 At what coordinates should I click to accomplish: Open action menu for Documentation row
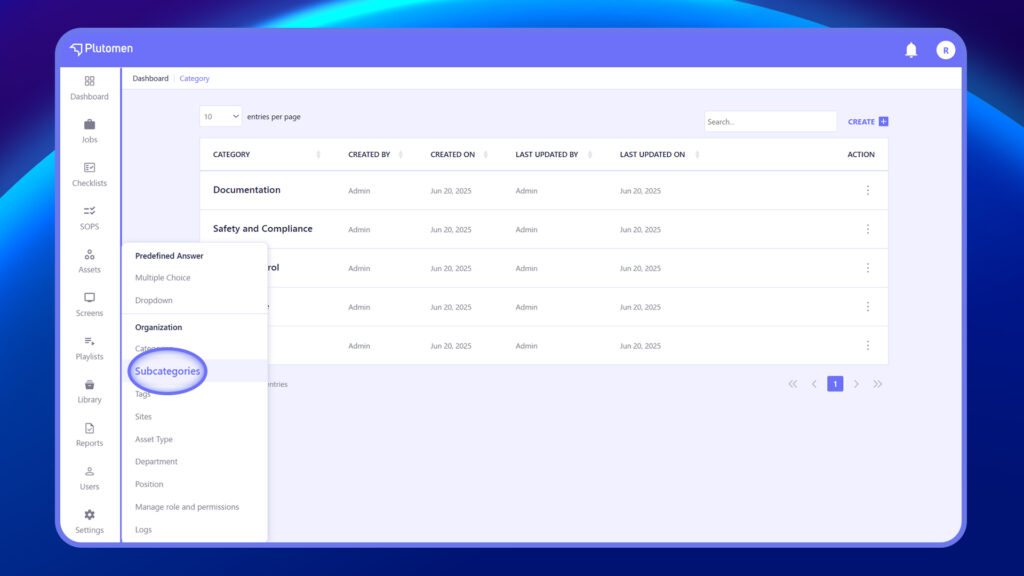[867, 190]
